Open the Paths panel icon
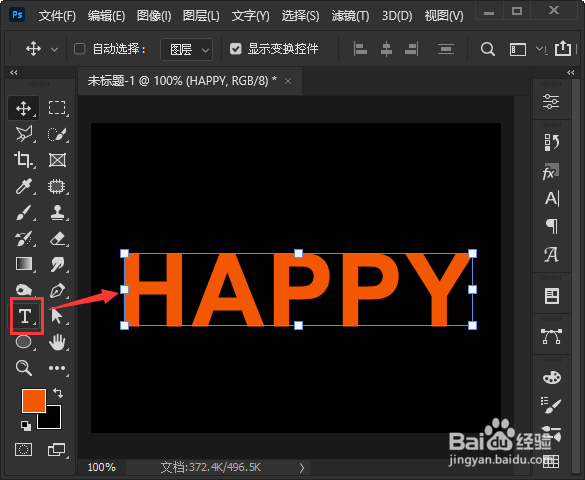 [x=551, y=336]
